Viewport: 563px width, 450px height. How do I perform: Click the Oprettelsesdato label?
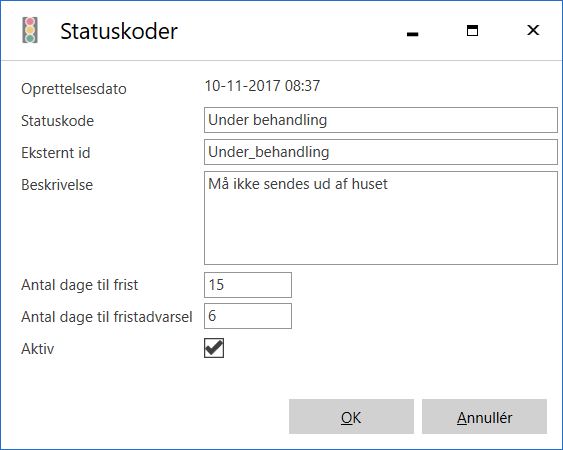[74, 89]
